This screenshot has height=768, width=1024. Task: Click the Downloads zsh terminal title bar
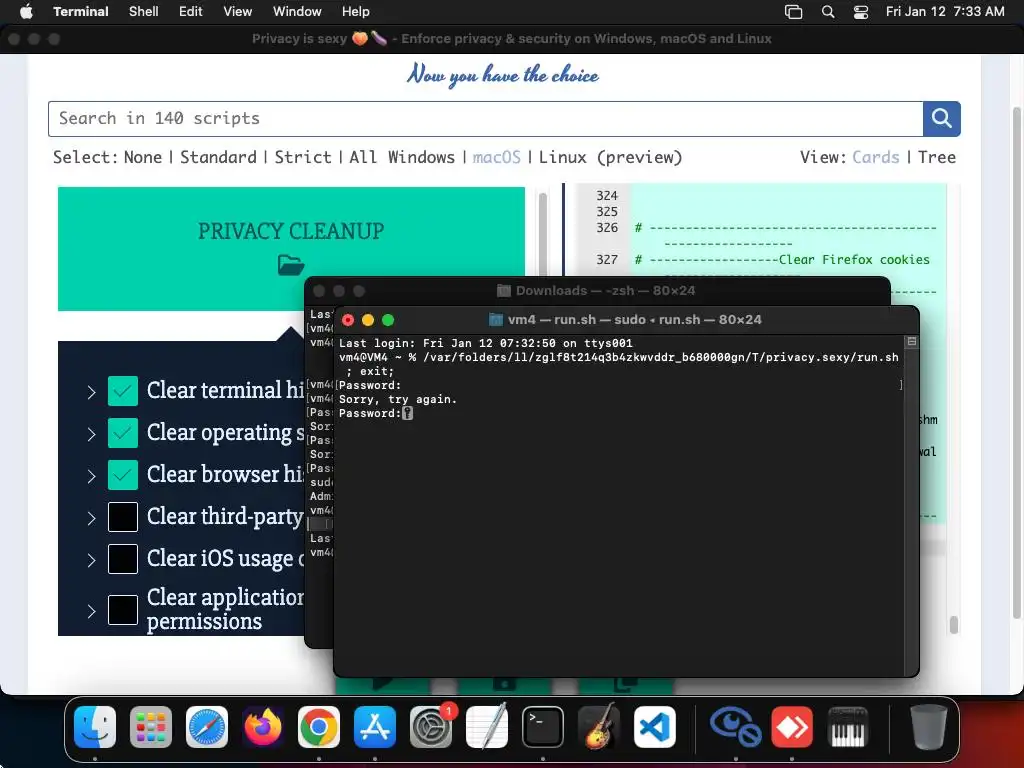598,291
